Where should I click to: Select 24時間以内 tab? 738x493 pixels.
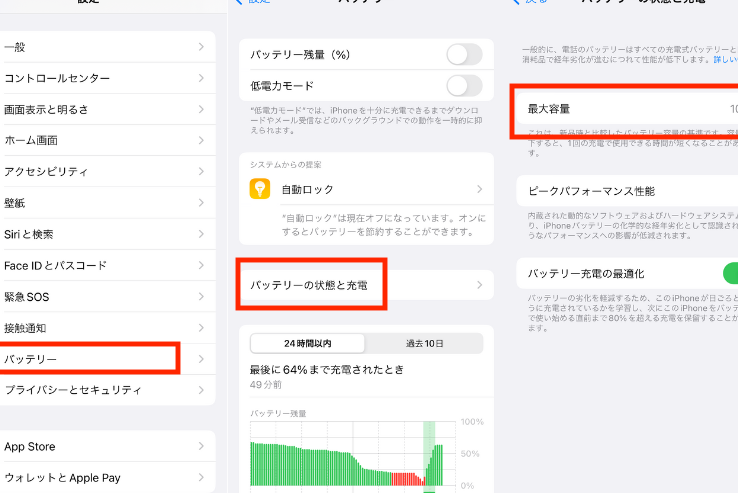308,343
